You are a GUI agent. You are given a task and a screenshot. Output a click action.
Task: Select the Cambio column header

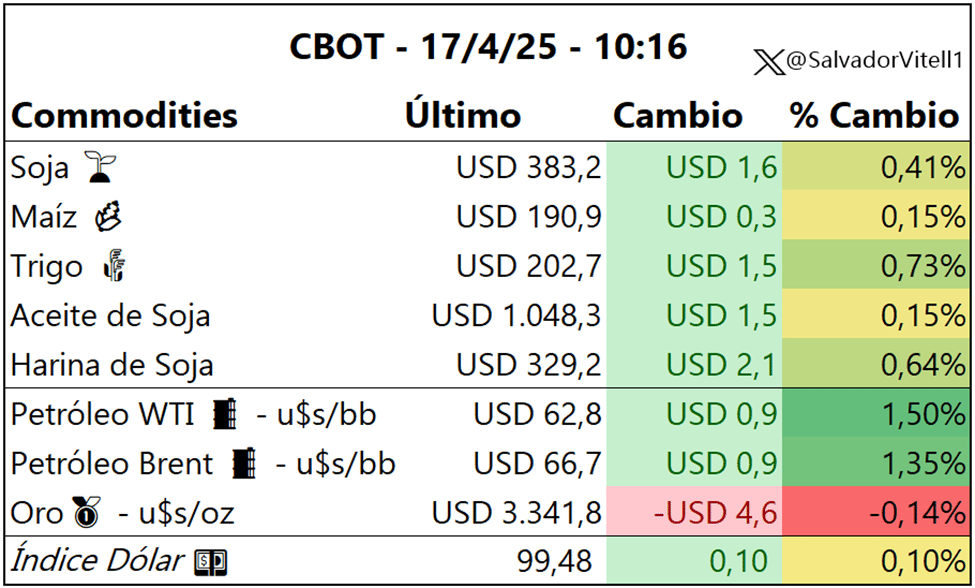coord(678,116)
